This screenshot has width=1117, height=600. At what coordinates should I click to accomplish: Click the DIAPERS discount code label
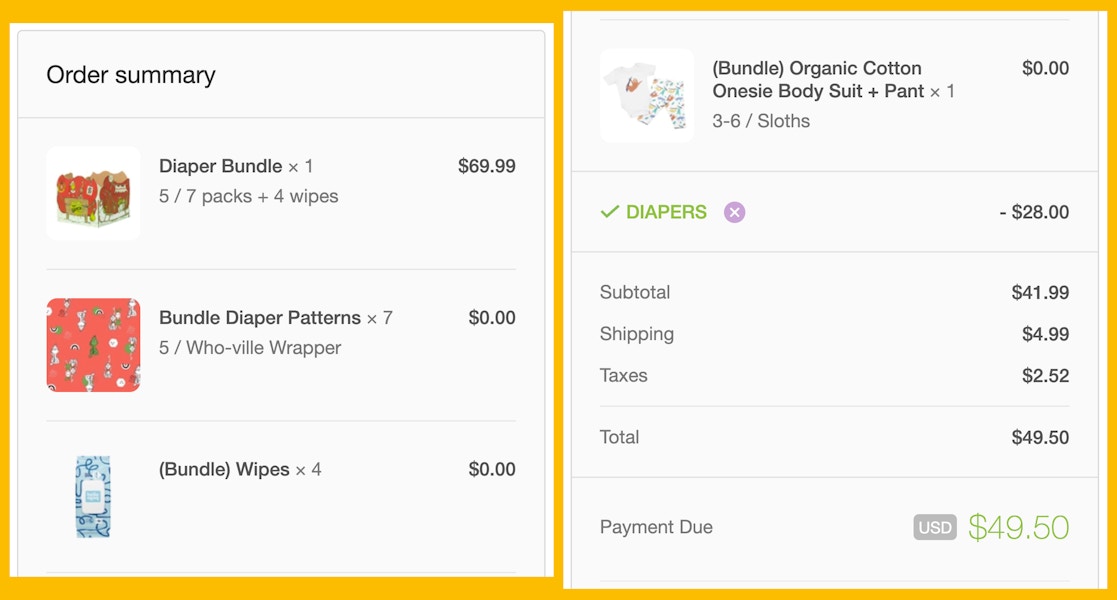(666, 212)
